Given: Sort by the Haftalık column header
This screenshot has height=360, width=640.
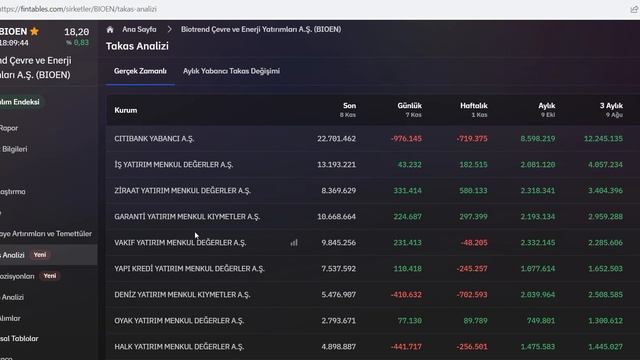Looking at the screenshot, I should (473, 110).
